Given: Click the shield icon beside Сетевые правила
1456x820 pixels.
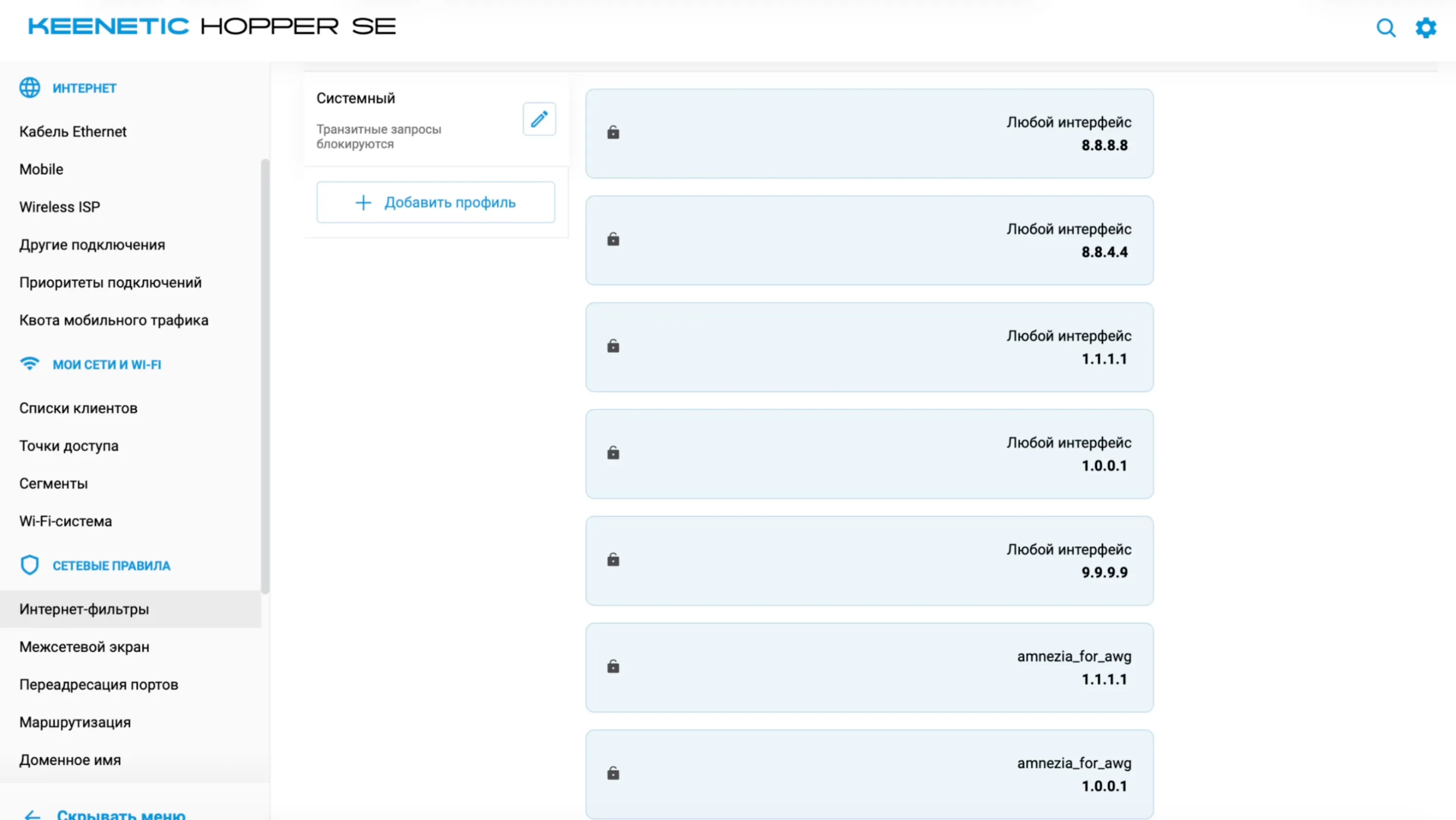Looking at the screenshot, I should [29, 565].
